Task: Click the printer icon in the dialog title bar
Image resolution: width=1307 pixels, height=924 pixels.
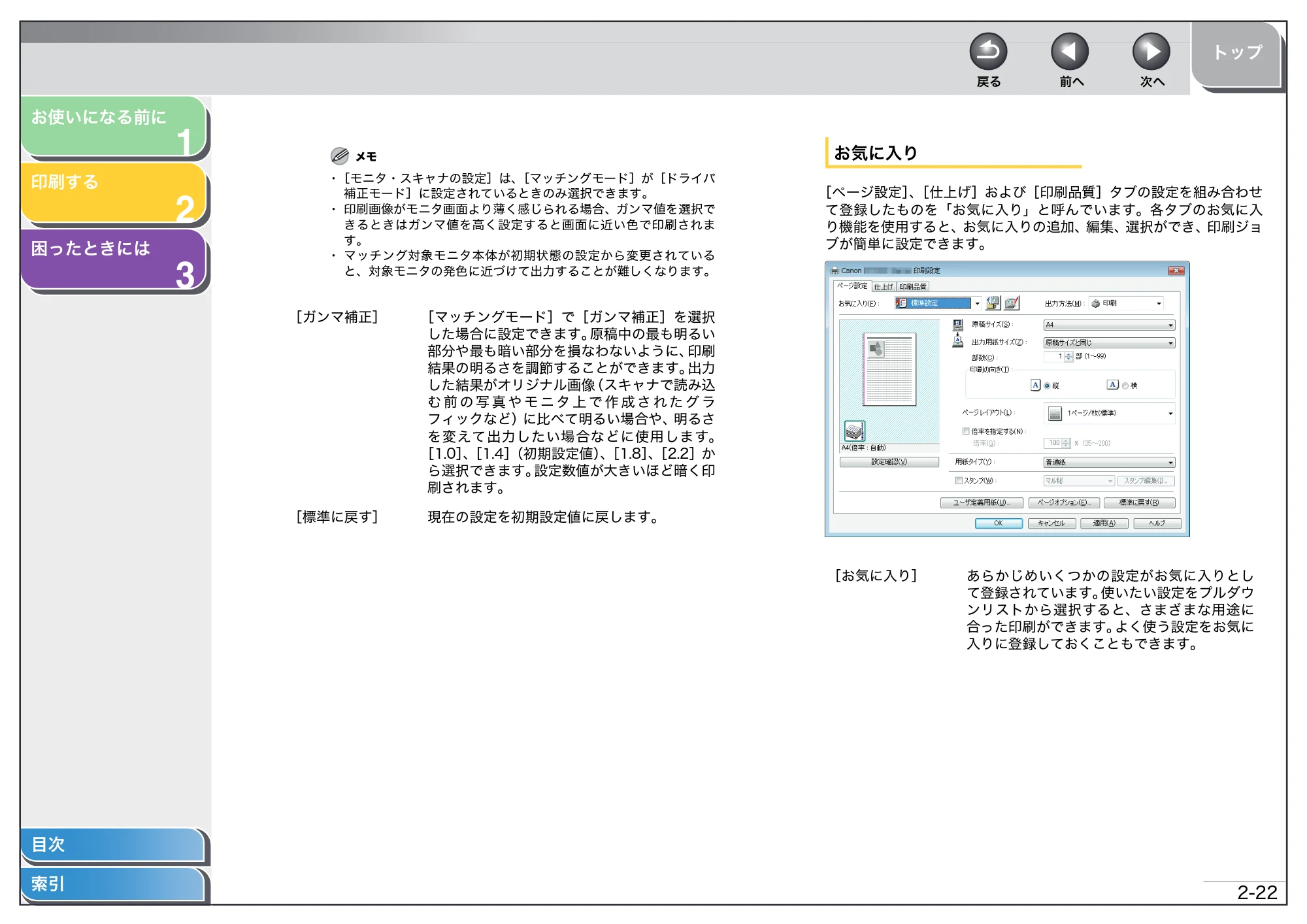Action: (835, 271)
